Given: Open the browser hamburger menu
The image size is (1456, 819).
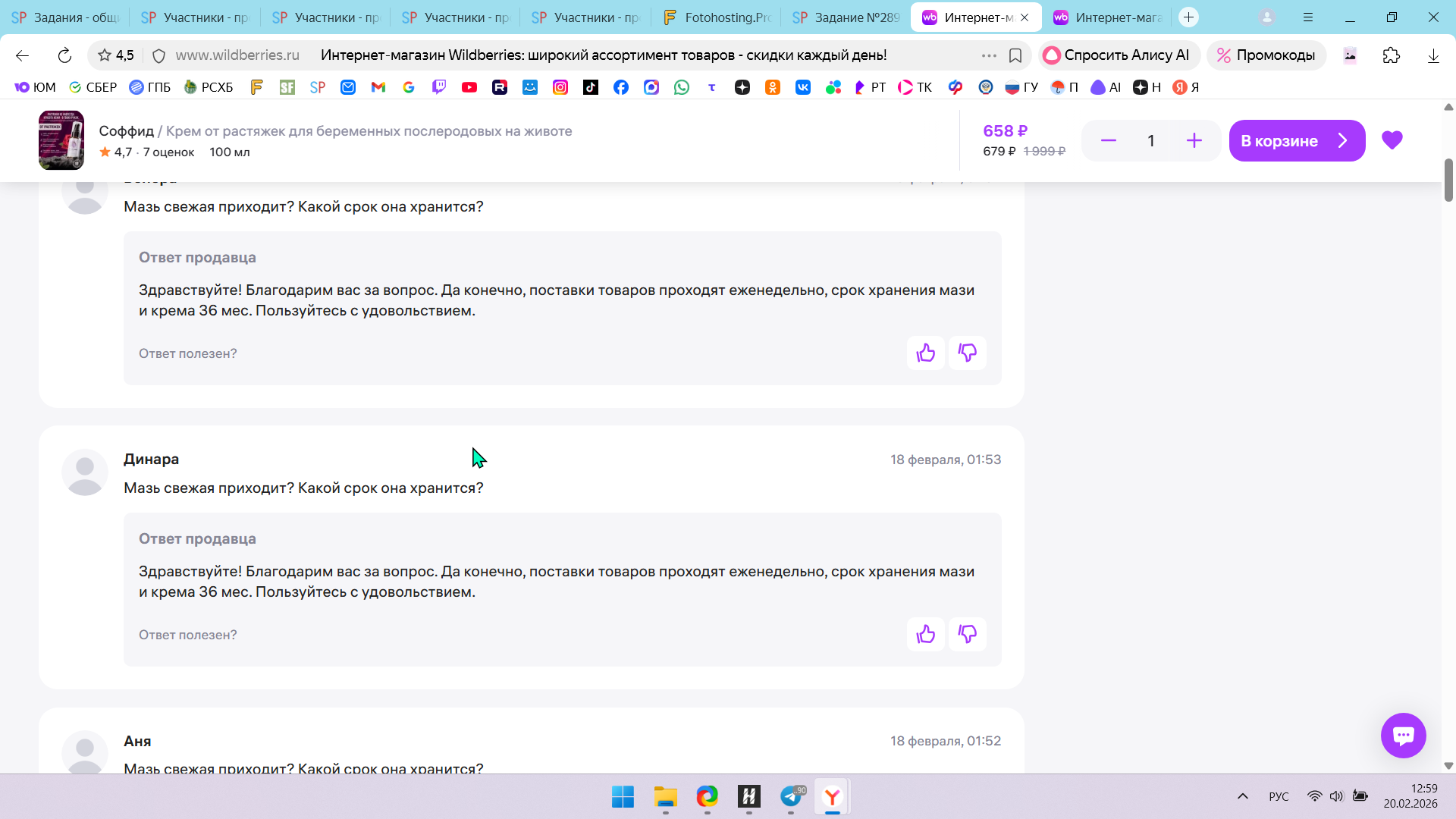Looking at the screenshot, I should (x=1308, y=17).
